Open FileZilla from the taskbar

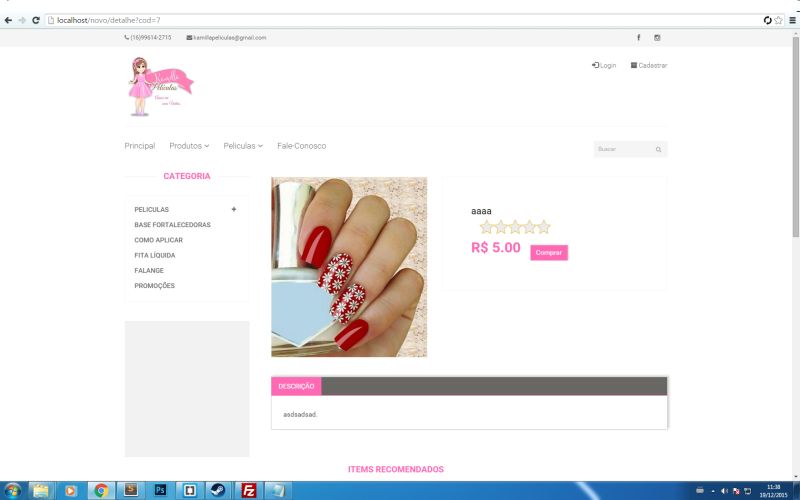pos(248,491)
